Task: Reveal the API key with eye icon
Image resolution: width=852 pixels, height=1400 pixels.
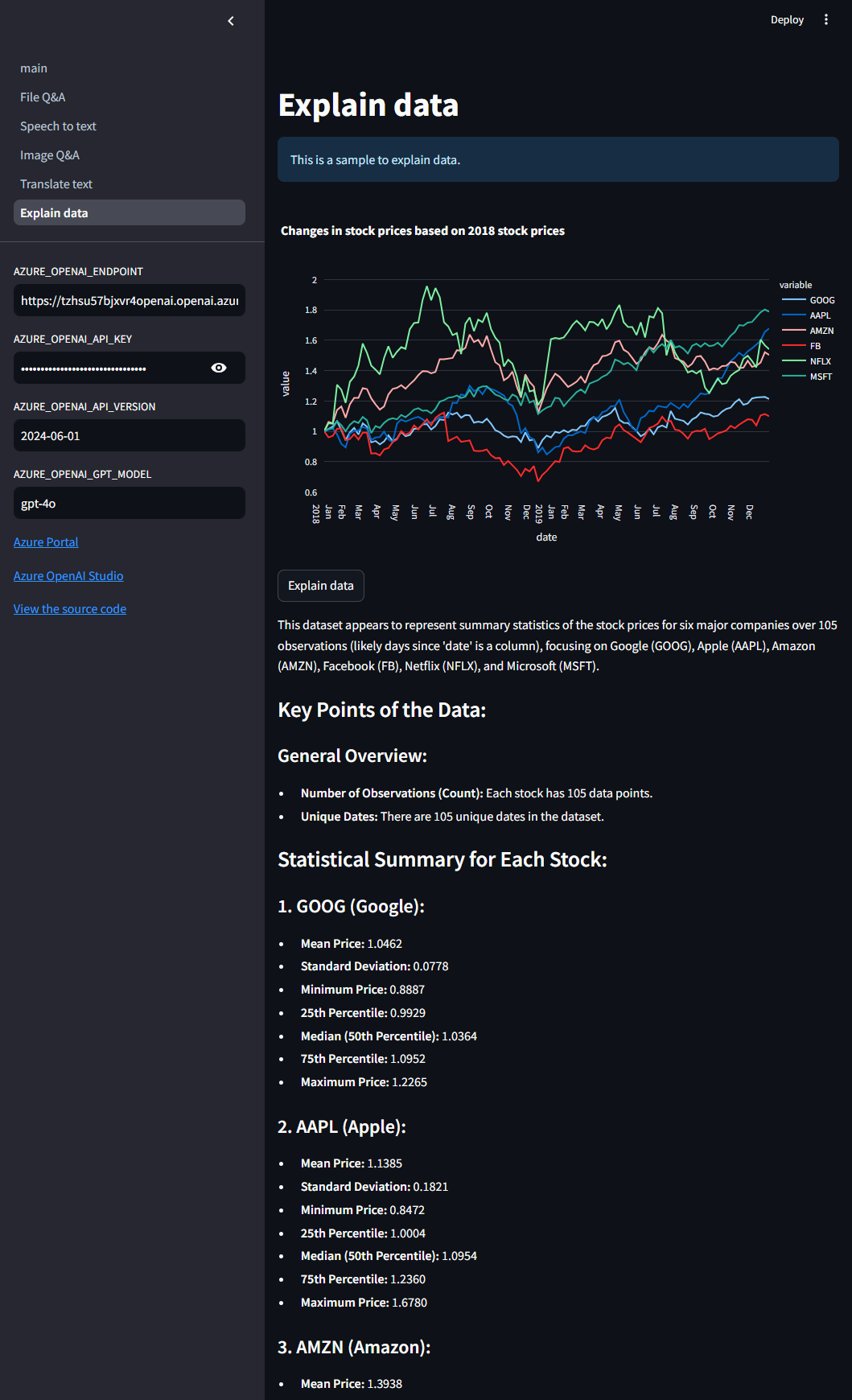Action: pyautogui.click(x=219, y=368)
